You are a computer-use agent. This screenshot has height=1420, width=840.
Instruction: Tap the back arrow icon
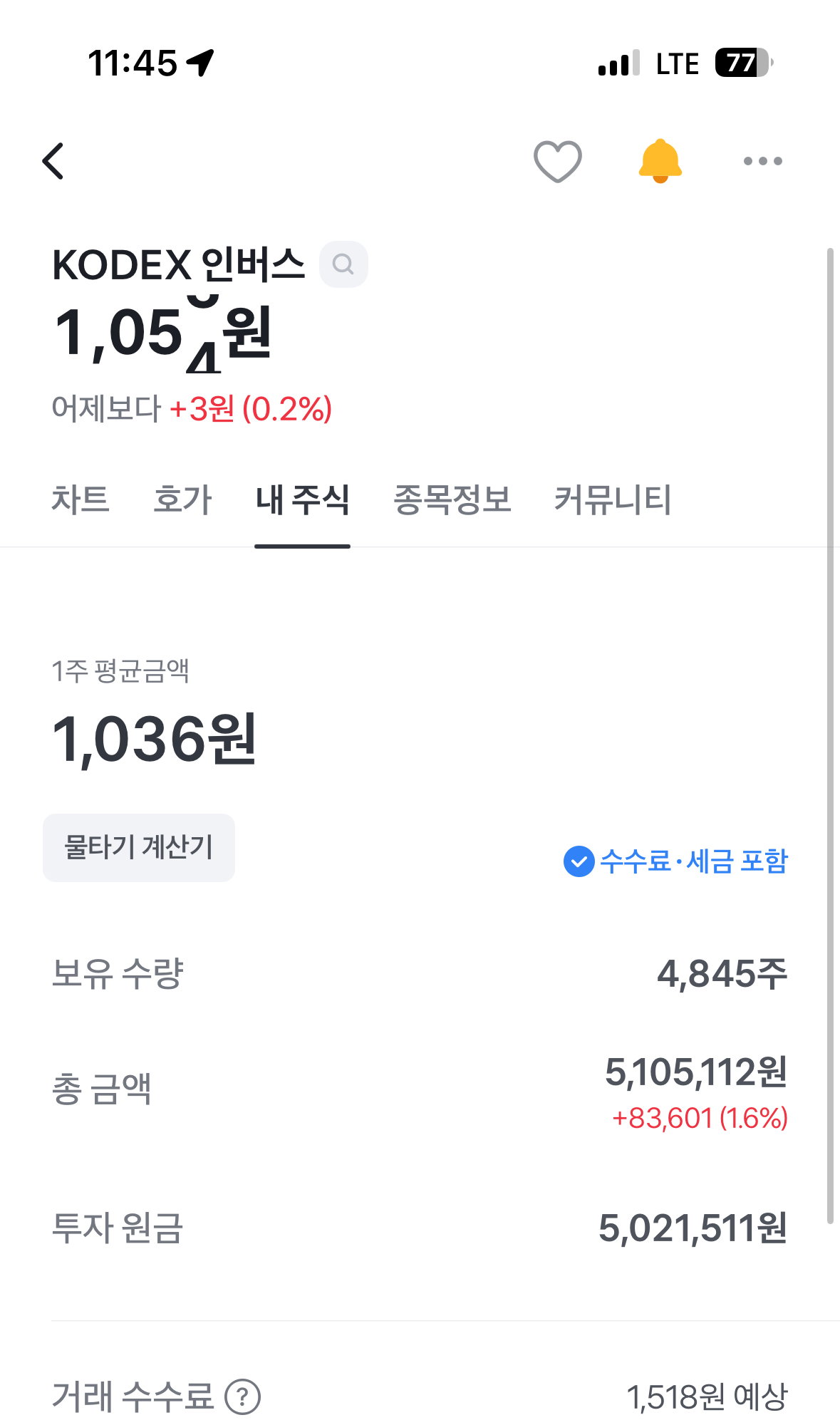(53, 161)
